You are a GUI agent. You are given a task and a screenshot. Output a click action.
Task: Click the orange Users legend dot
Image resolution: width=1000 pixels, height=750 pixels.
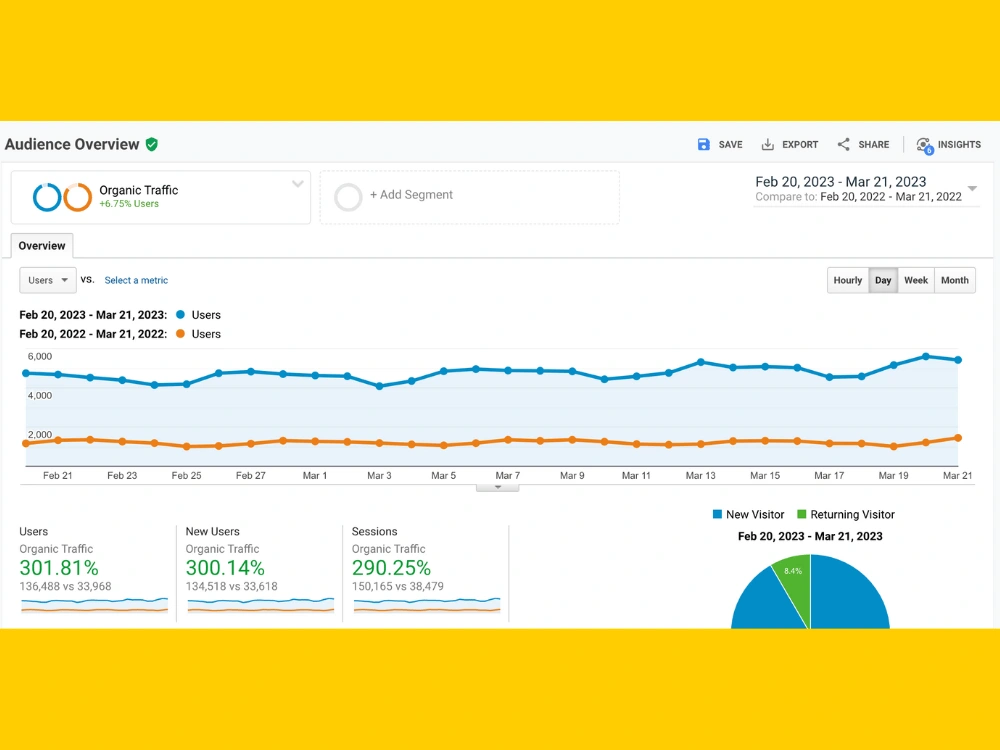180,334
